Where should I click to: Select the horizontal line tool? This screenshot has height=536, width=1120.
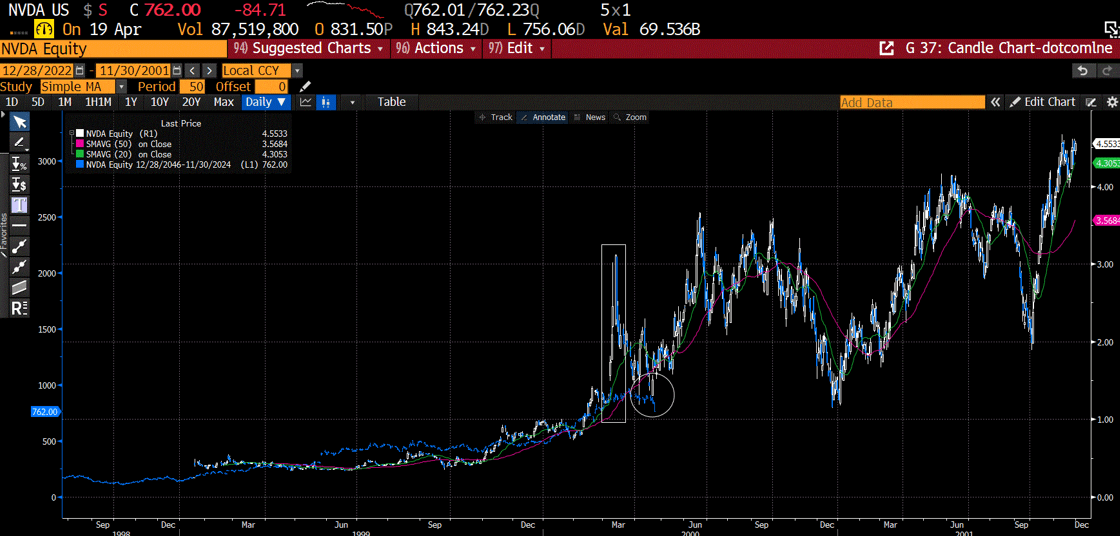[19, 225]
